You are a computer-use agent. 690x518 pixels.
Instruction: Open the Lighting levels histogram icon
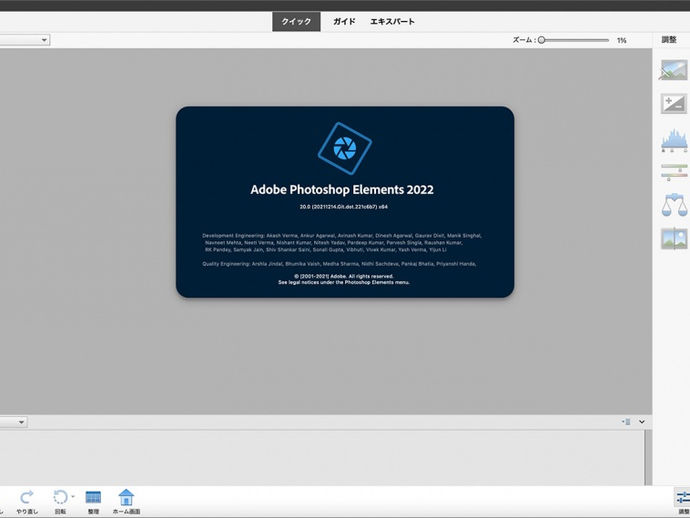click(674, 140)
